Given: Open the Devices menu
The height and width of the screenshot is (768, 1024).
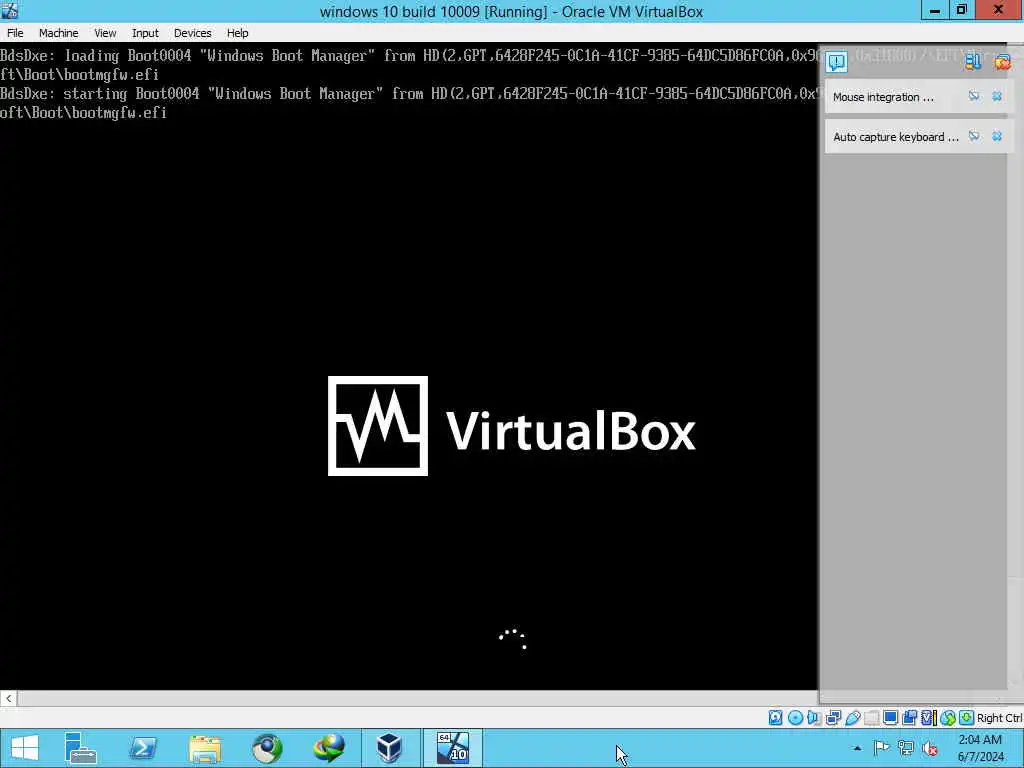Looking at the screenshot, I should pos(192,33).
